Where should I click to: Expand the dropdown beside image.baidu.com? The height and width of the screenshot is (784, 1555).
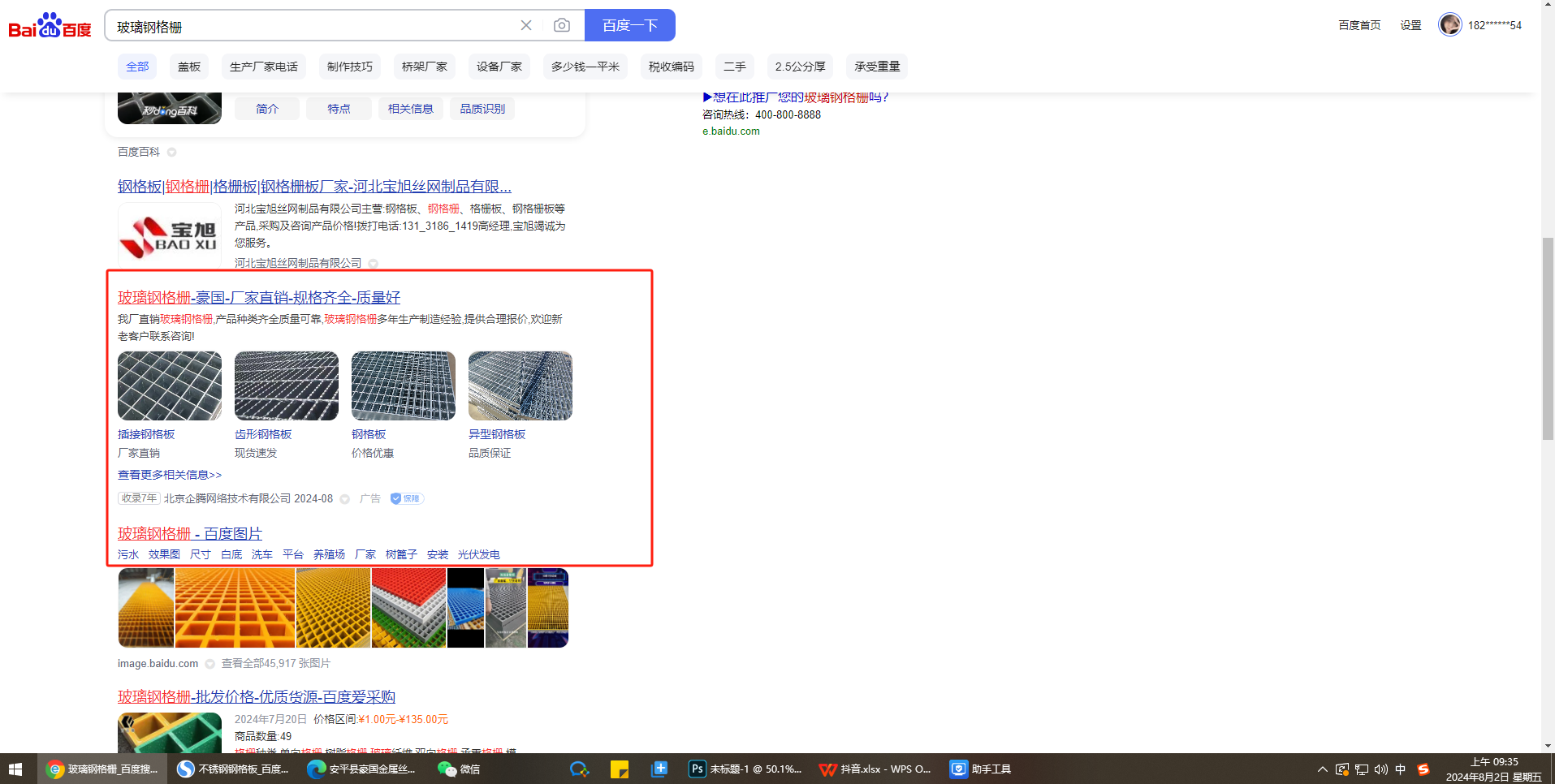coord(210,664)
